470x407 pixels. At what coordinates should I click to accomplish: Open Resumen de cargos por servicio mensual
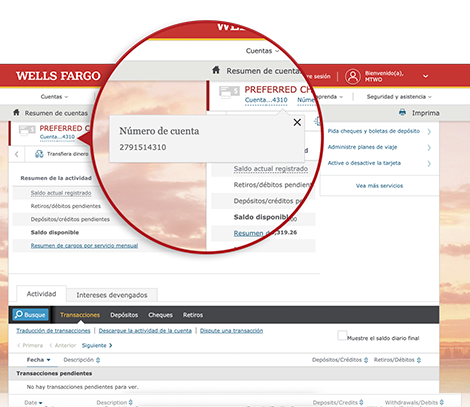coord(84,246)
